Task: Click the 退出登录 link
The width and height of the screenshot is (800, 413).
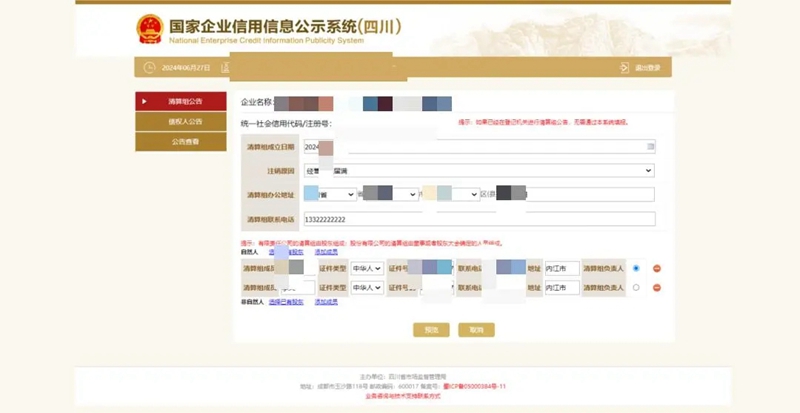Action: (x=647, y=68)
